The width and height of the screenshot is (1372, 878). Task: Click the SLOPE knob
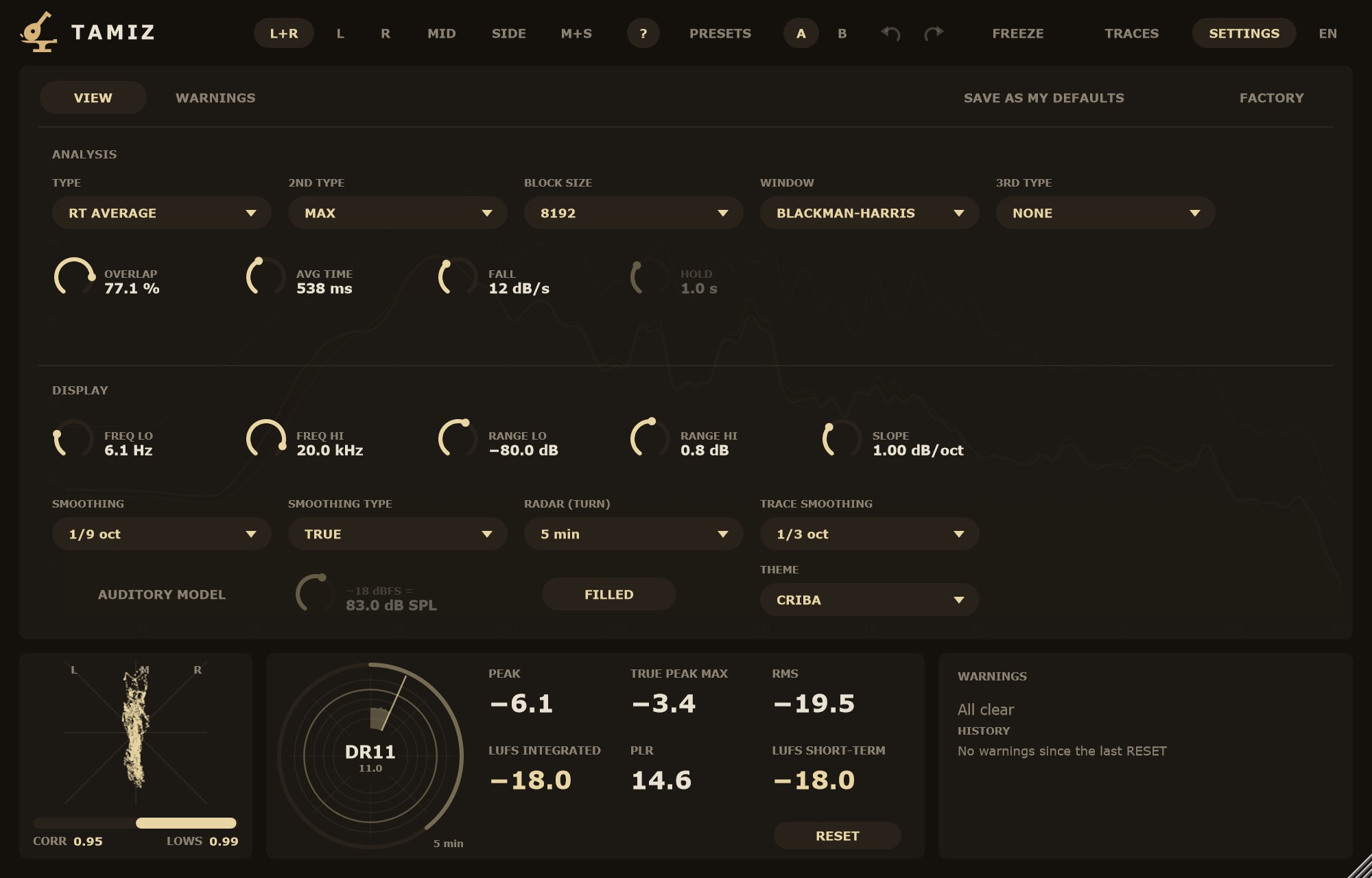pos(842,439)
